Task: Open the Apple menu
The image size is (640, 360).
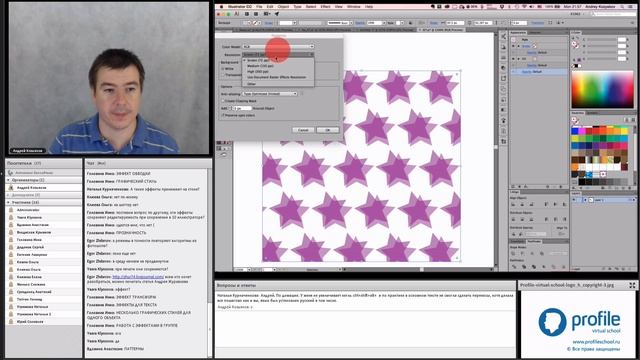Action: click(221, 7)
